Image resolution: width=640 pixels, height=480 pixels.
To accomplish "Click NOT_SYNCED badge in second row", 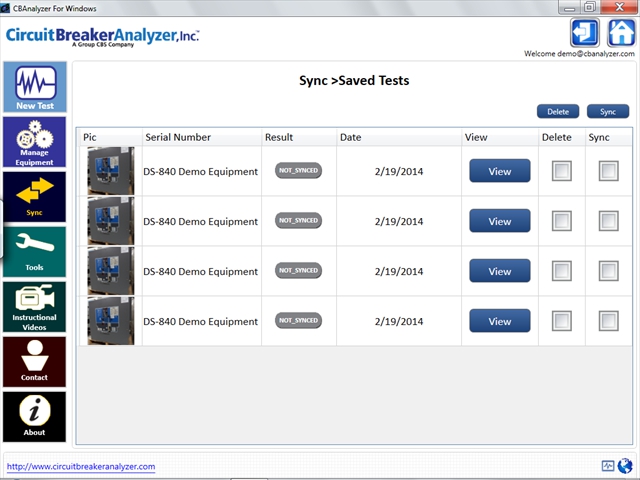I will point(298,220).
